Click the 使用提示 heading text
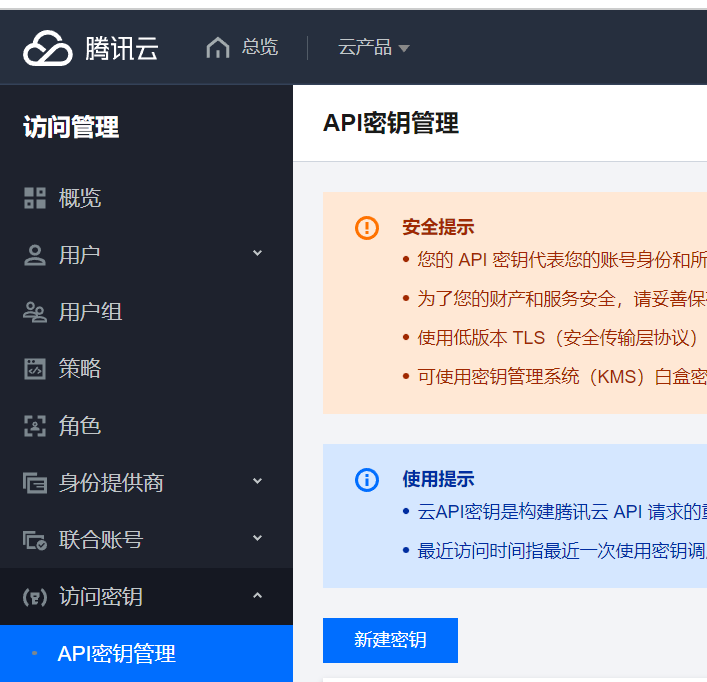Screen dimensions: 707x682 click(x=438, y=479)
